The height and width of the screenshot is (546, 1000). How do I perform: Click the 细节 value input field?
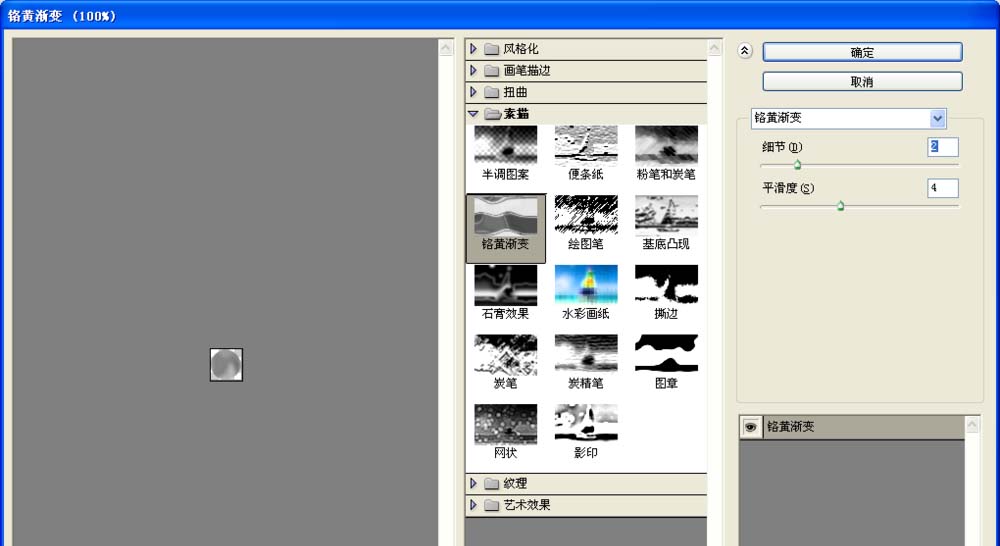pyautogui.click(x=943, y=147)
